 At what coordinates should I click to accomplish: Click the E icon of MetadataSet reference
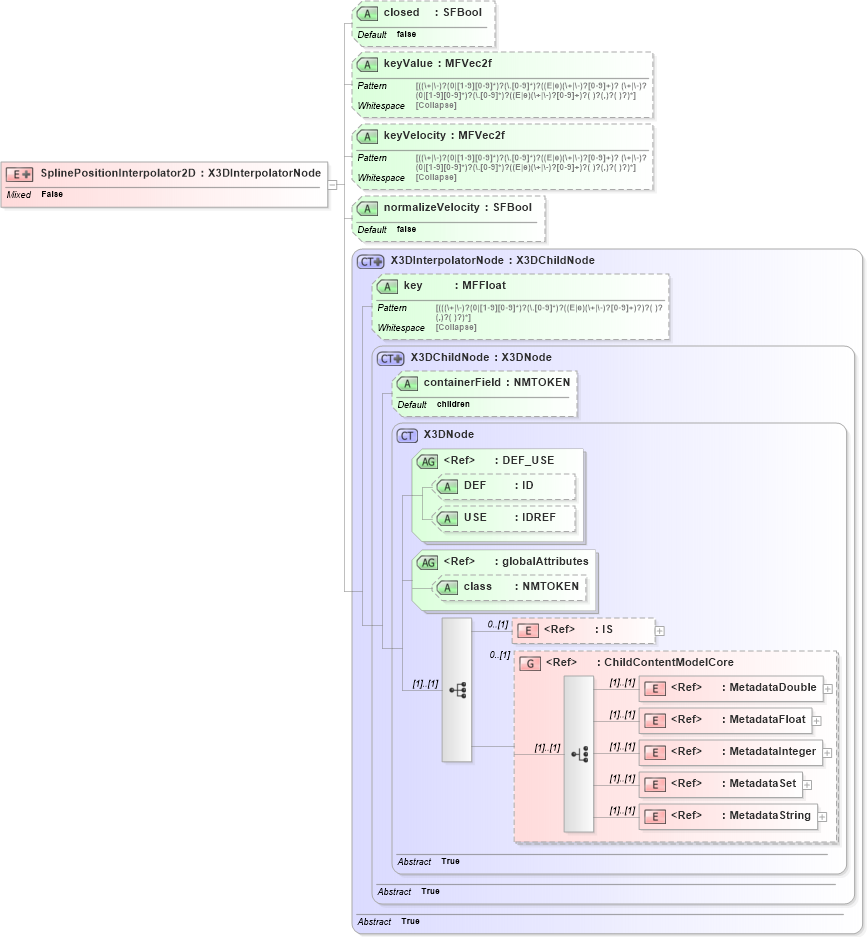coord(655,785)
